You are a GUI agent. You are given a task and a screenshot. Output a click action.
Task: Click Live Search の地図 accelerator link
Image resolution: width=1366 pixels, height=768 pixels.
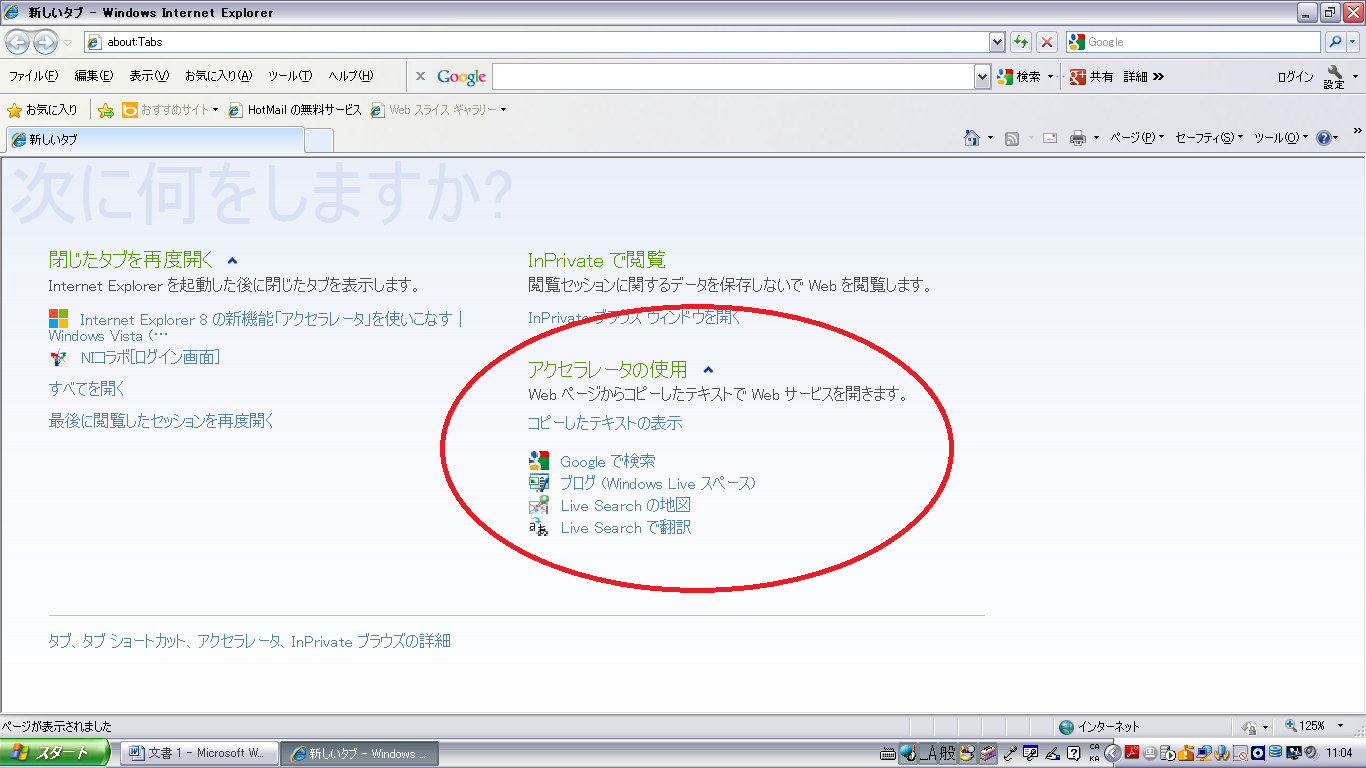click(x=625, y=505)
